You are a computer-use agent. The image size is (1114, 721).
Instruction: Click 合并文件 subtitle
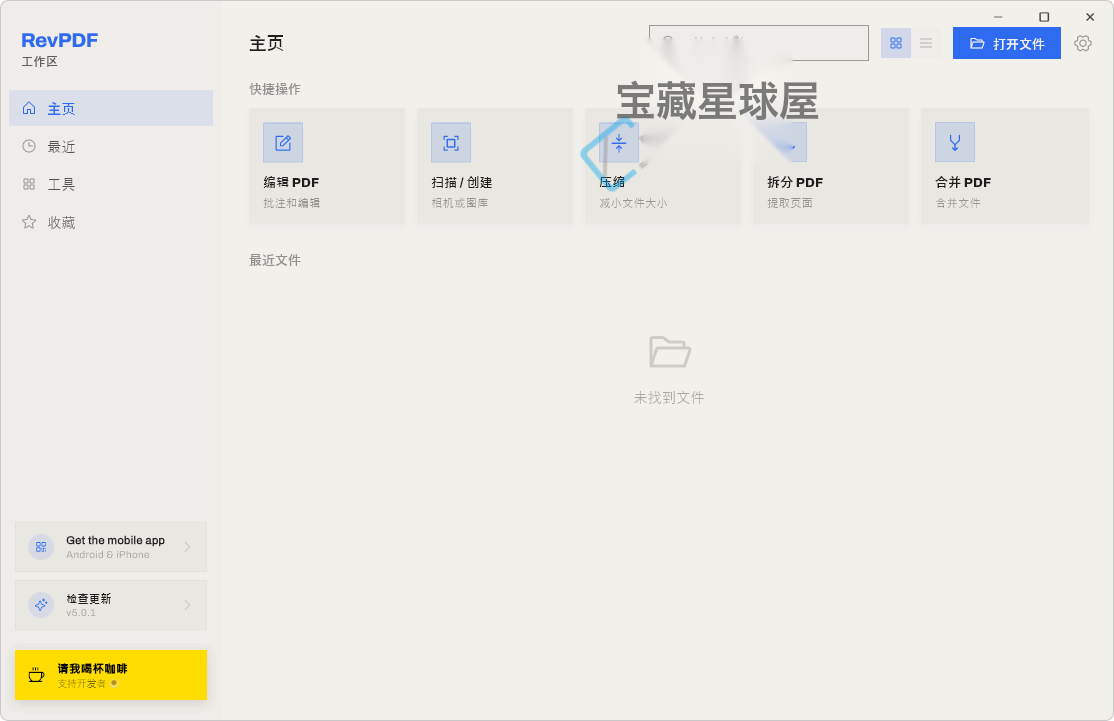(958, 203)
